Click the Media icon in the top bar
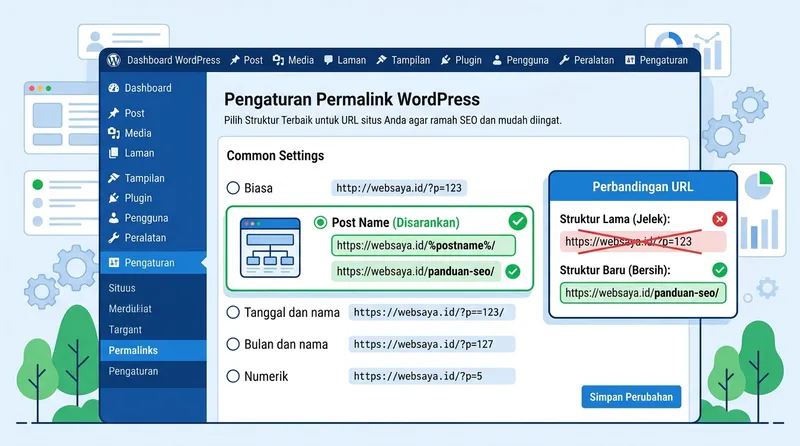This screenshot has height=446, width=800. pos(278,60)
